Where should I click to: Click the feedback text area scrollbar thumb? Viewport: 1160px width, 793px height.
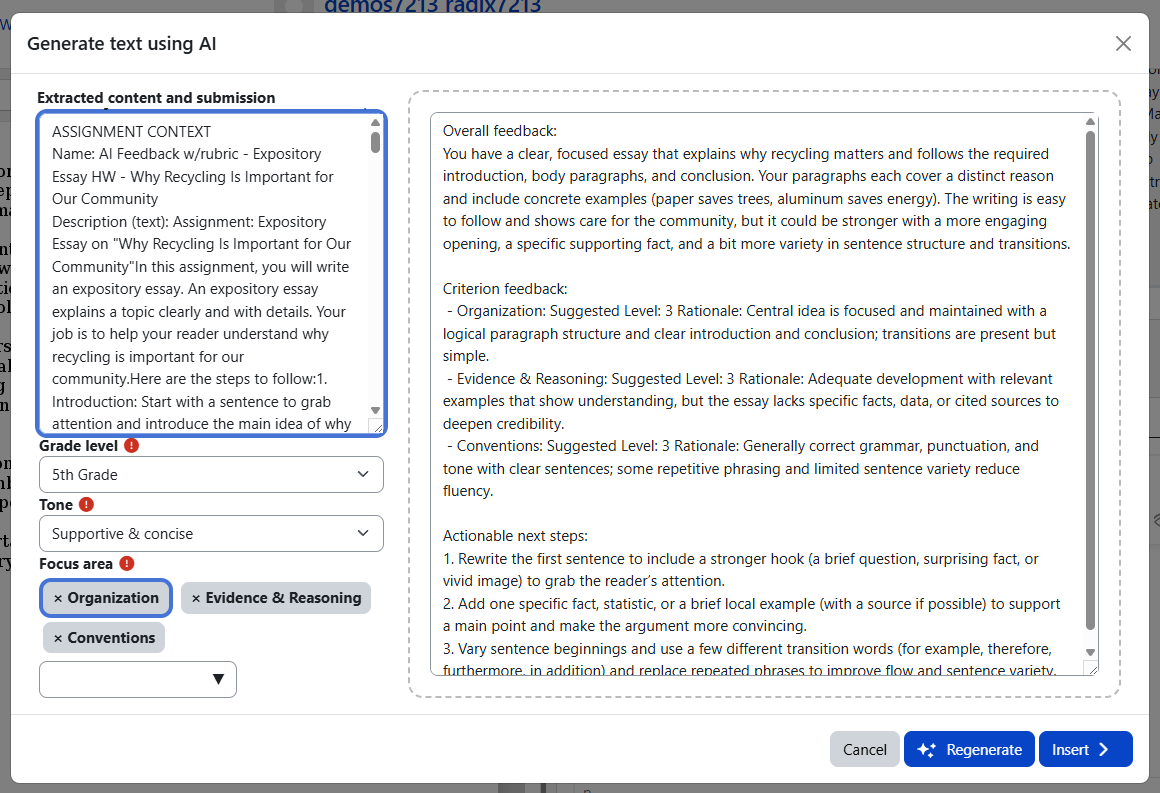click(1090, 380)
